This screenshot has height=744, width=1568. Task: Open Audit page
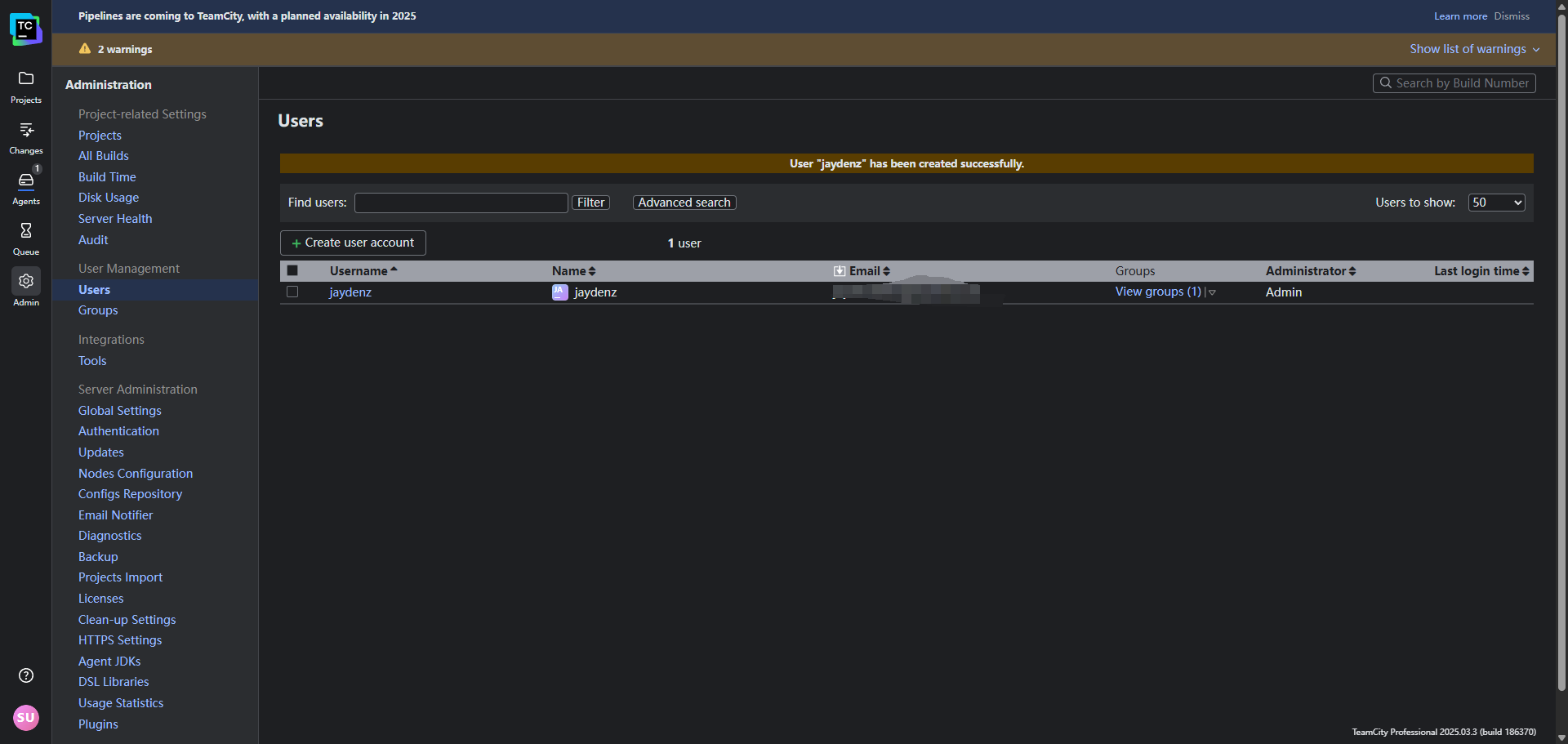click(93, 240)
